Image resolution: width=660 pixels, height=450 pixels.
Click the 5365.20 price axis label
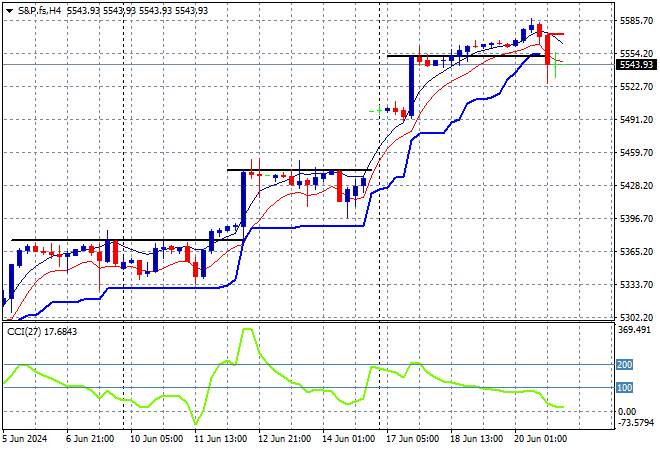[636, 252]
